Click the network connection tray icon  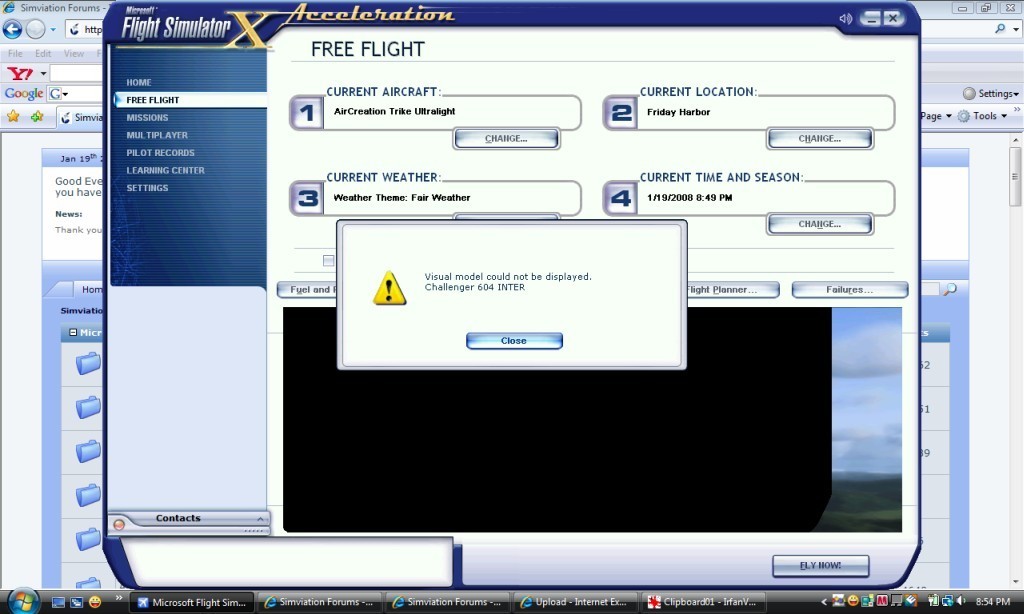(948, 601)
